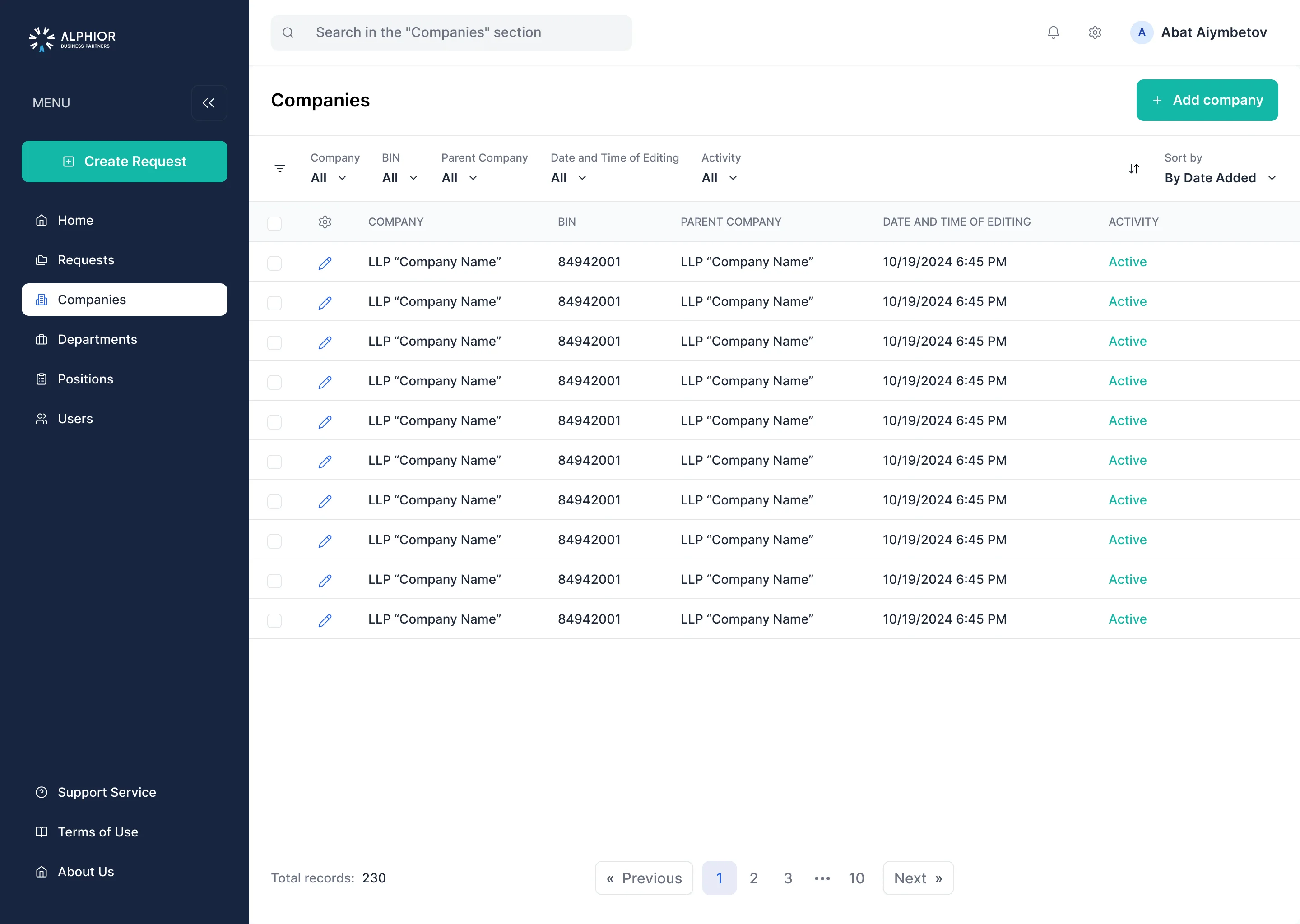Screen dimensions: 1300x924
Task: Toggle the select-all header checkbox
Action: 274,223
